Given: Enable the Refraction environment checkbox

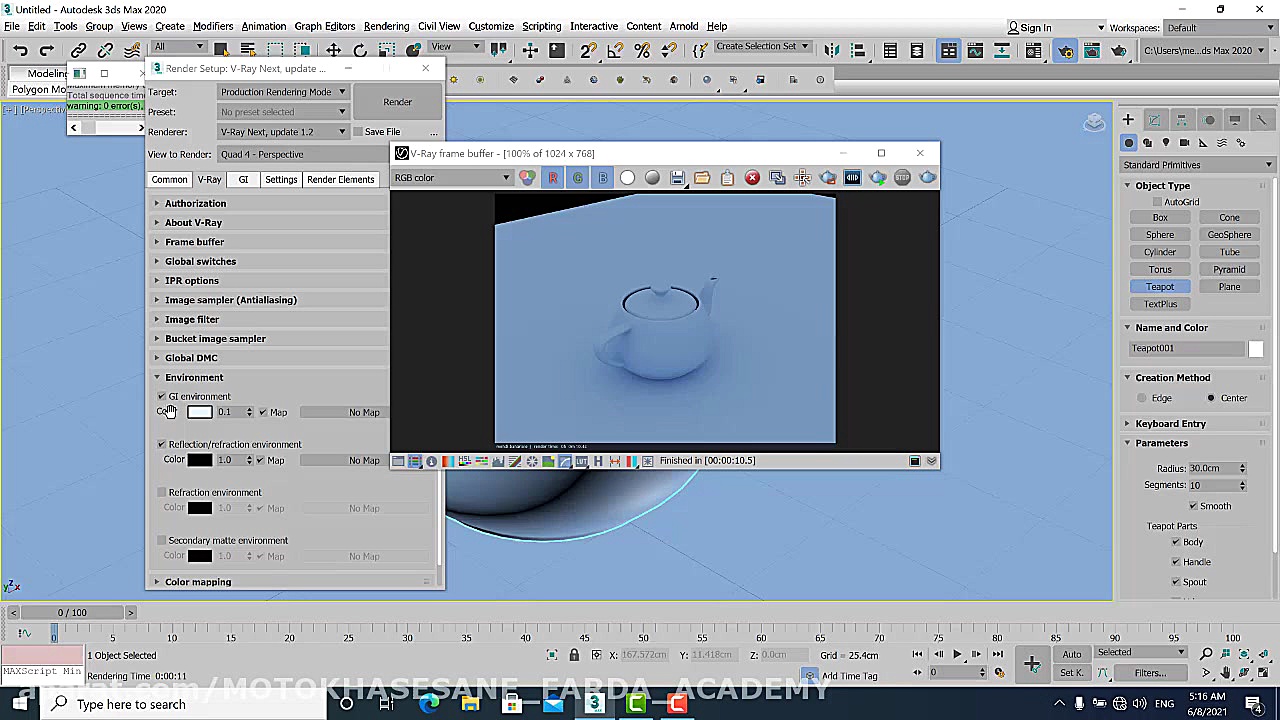Looking at the screenshot, I should tap(162, 493).
